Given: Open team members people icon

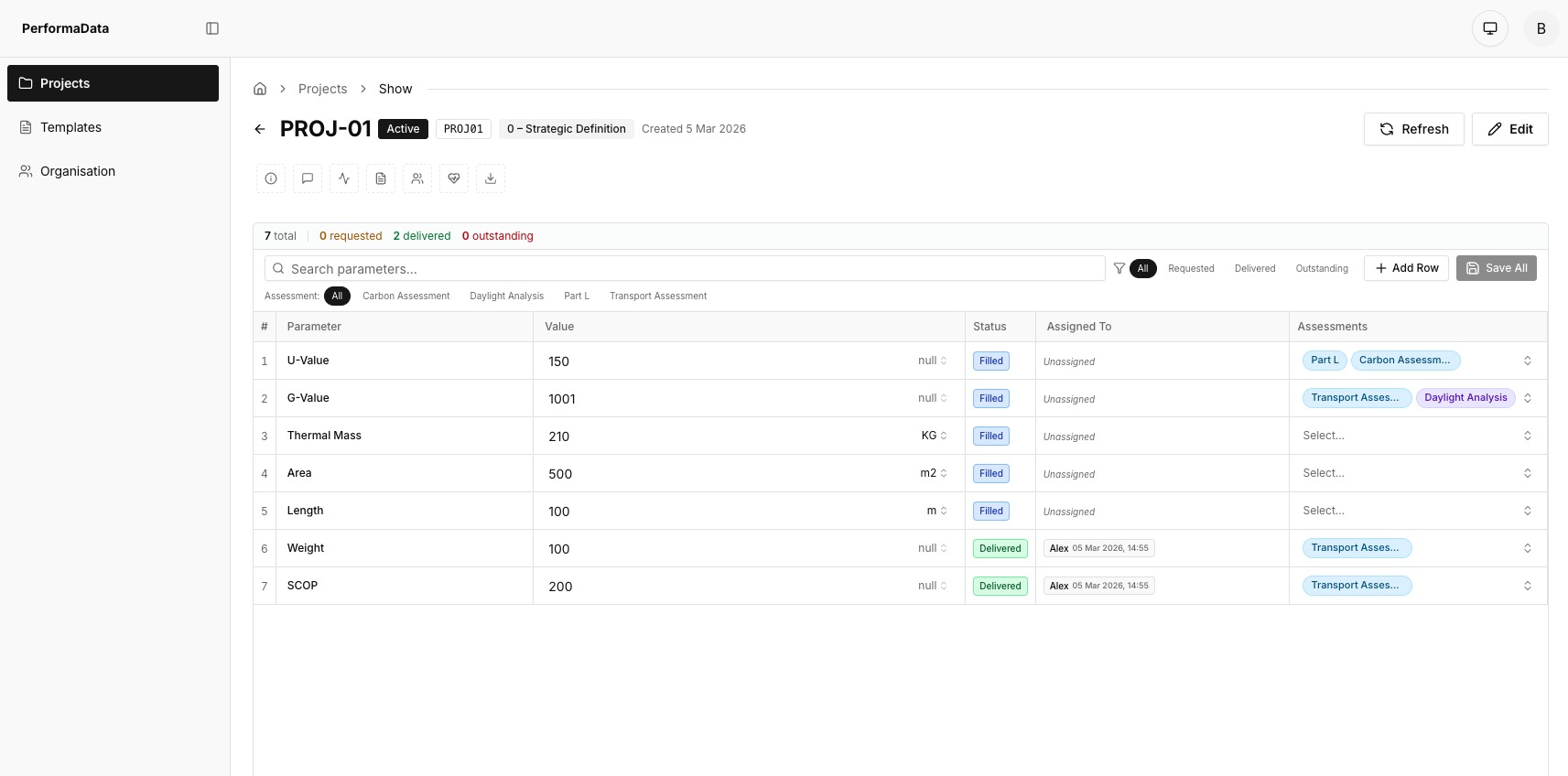Looking at the screenshot, I should pyautogui.click(x=417, y=178).
